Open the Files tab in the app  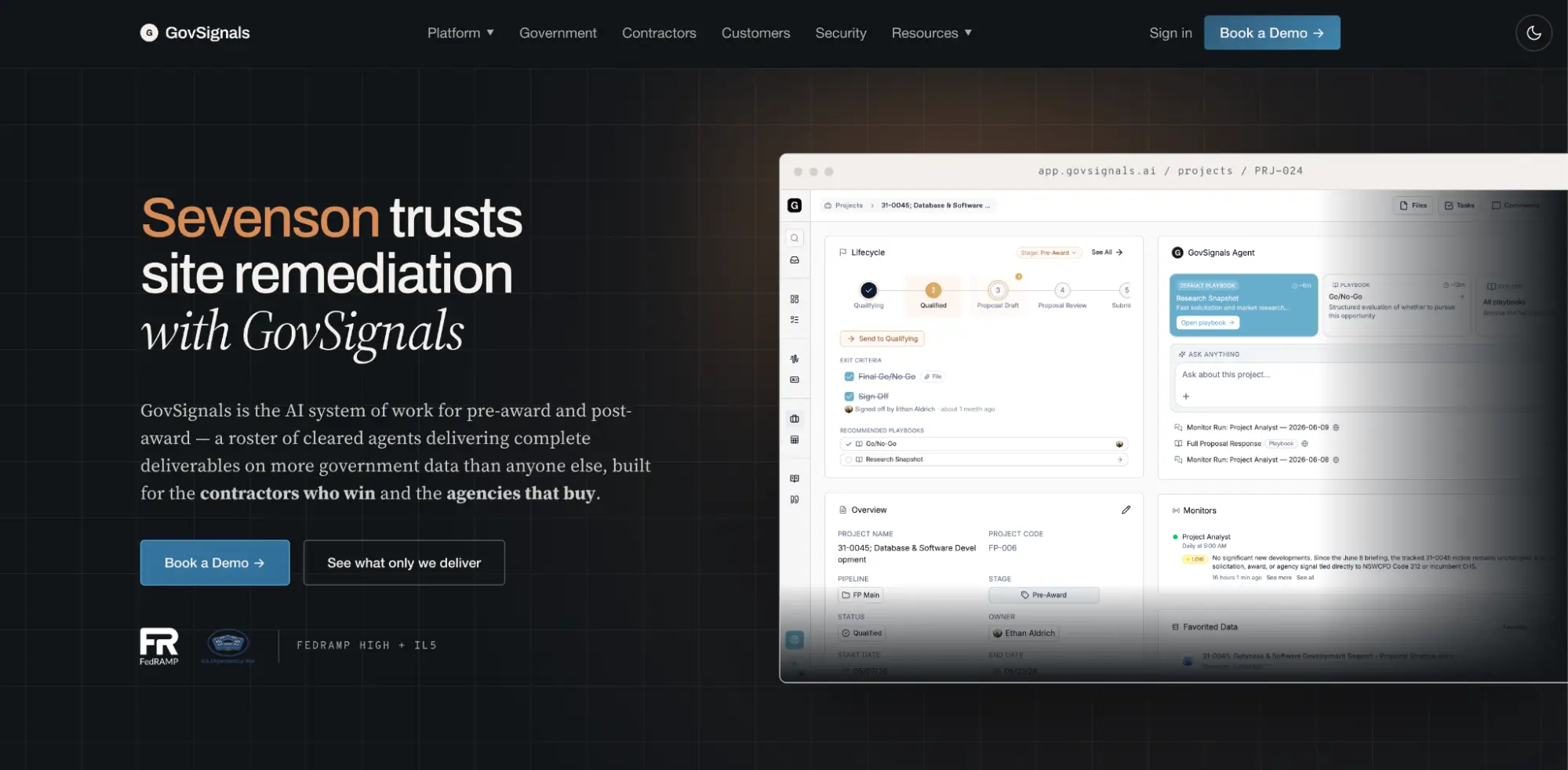[x=1413, y=205]
